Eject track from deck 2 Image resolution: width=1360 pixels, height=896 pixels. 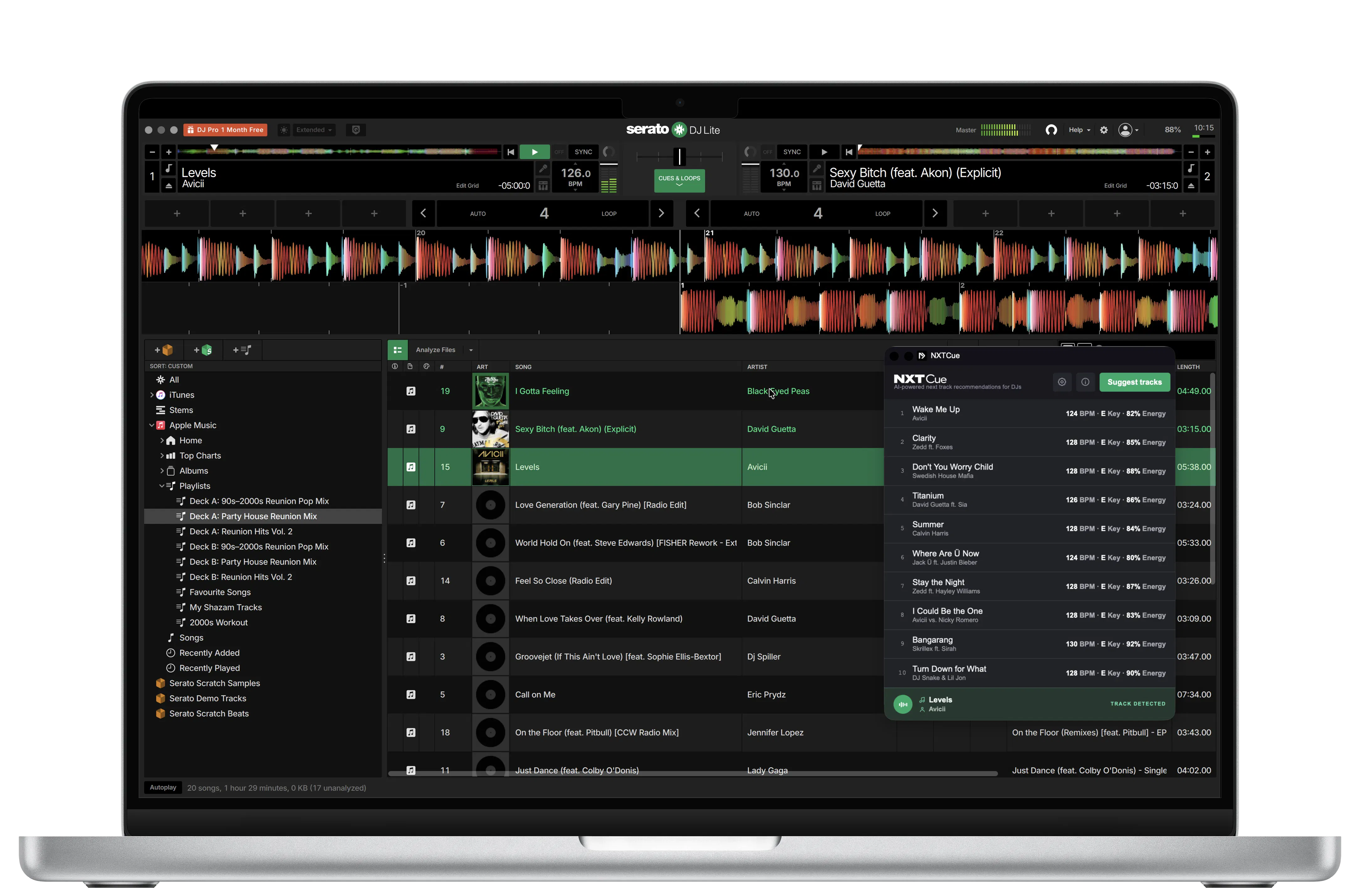pyautogui.click(x=1191, y=186)
